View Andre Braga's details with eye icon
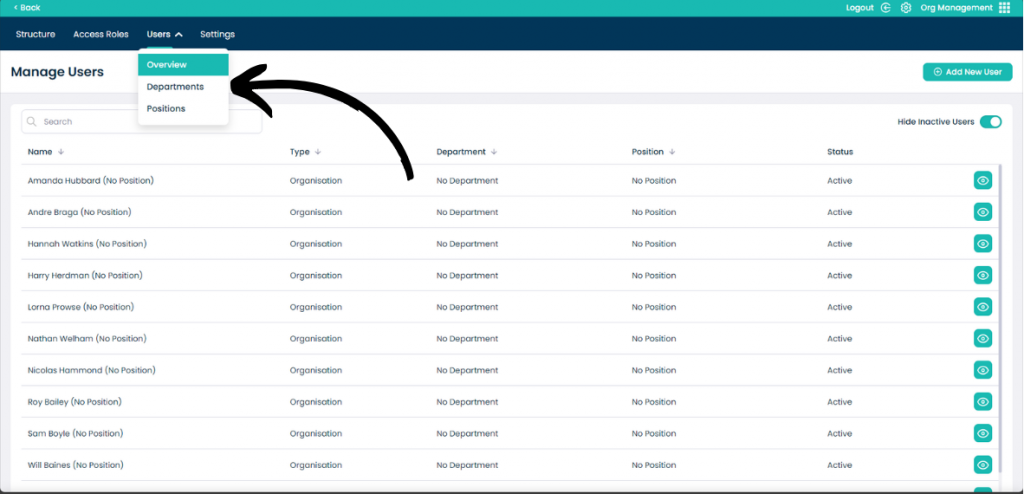 click(x=982, y=212)
